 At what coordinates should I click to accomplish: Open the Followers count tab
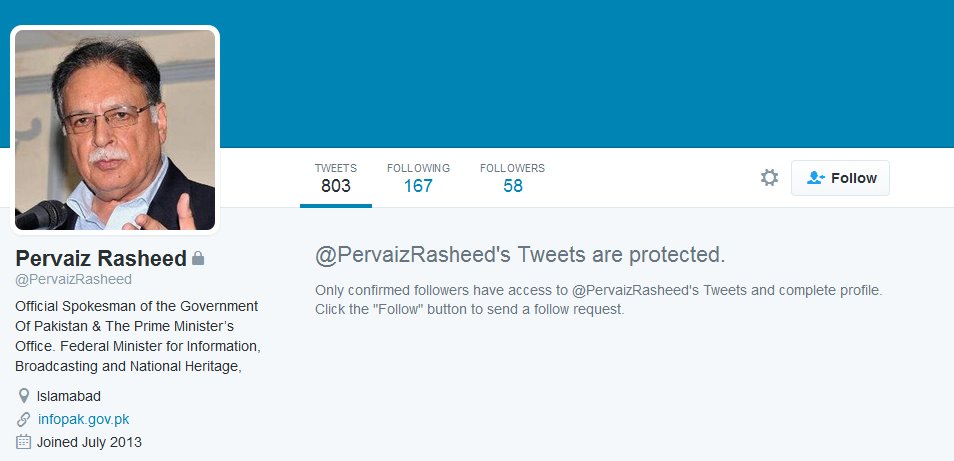(x=512, y=178)
